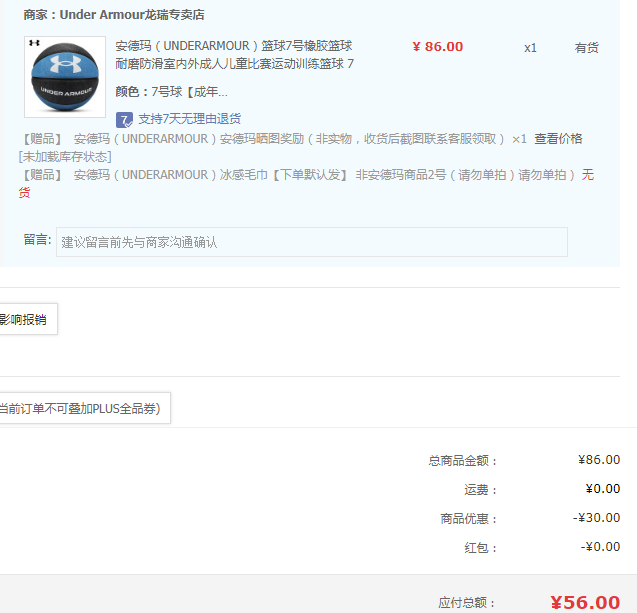Focus the 留言 message input field
This screenshot has width=637, height=613.
(x=312, y=242)
